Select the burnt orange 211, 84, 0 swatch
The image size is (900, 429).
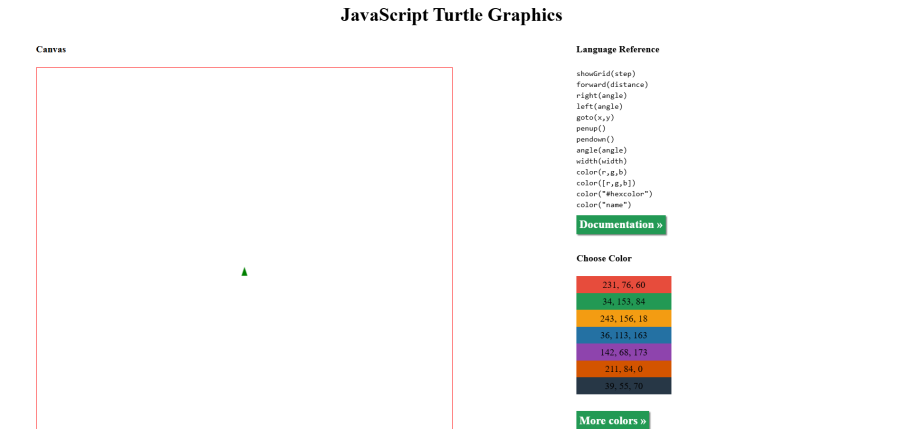[623, 369]
